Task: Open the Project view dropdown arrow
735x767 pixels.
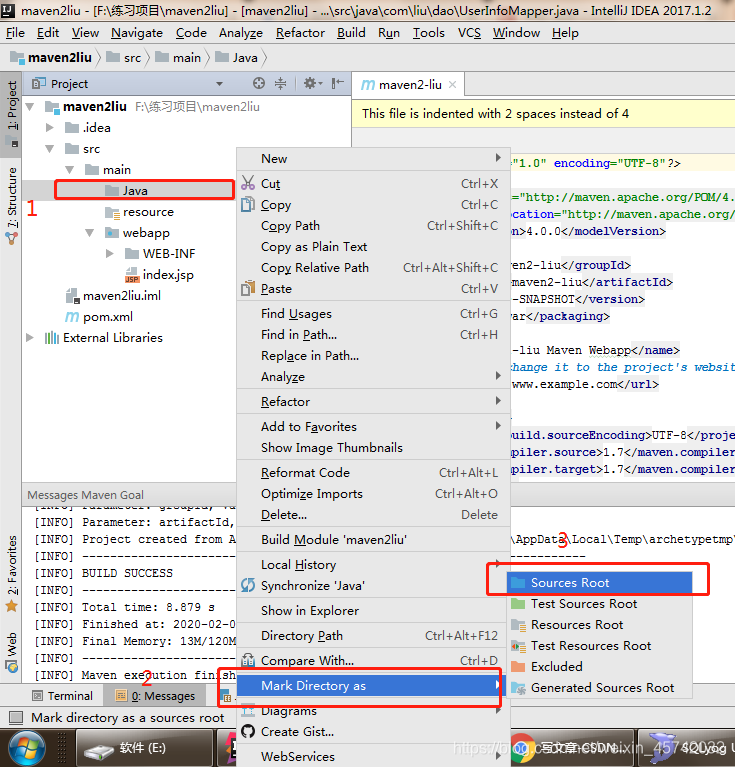Action: [219, 84]
